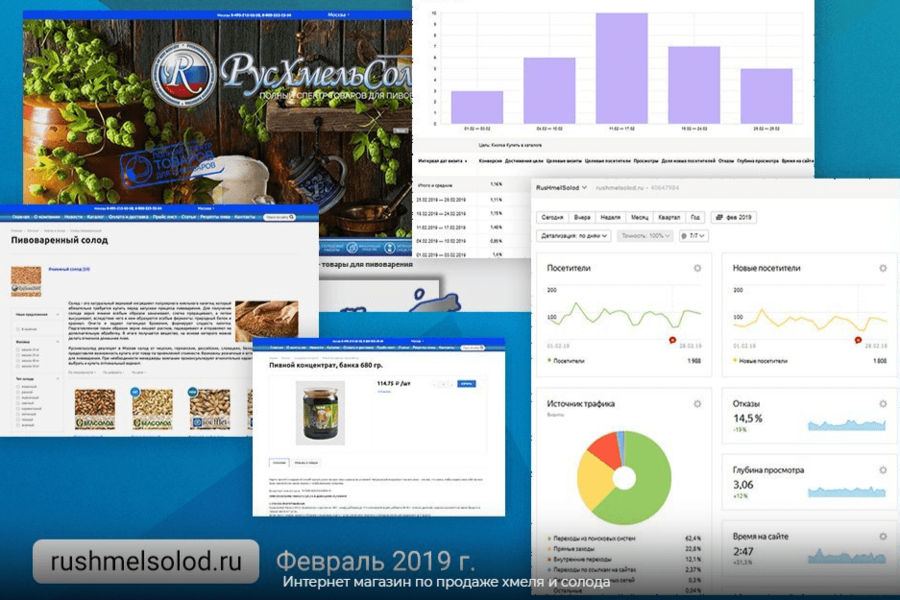Open Рецепты пива in malt page navigation

click(214, 217)
